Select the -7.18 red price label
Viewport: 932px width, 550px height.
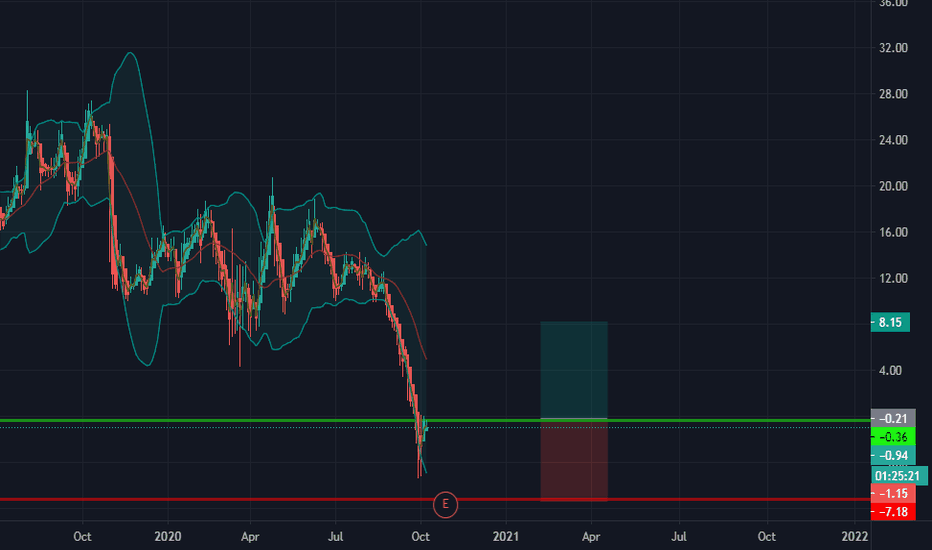pos(893,511)
